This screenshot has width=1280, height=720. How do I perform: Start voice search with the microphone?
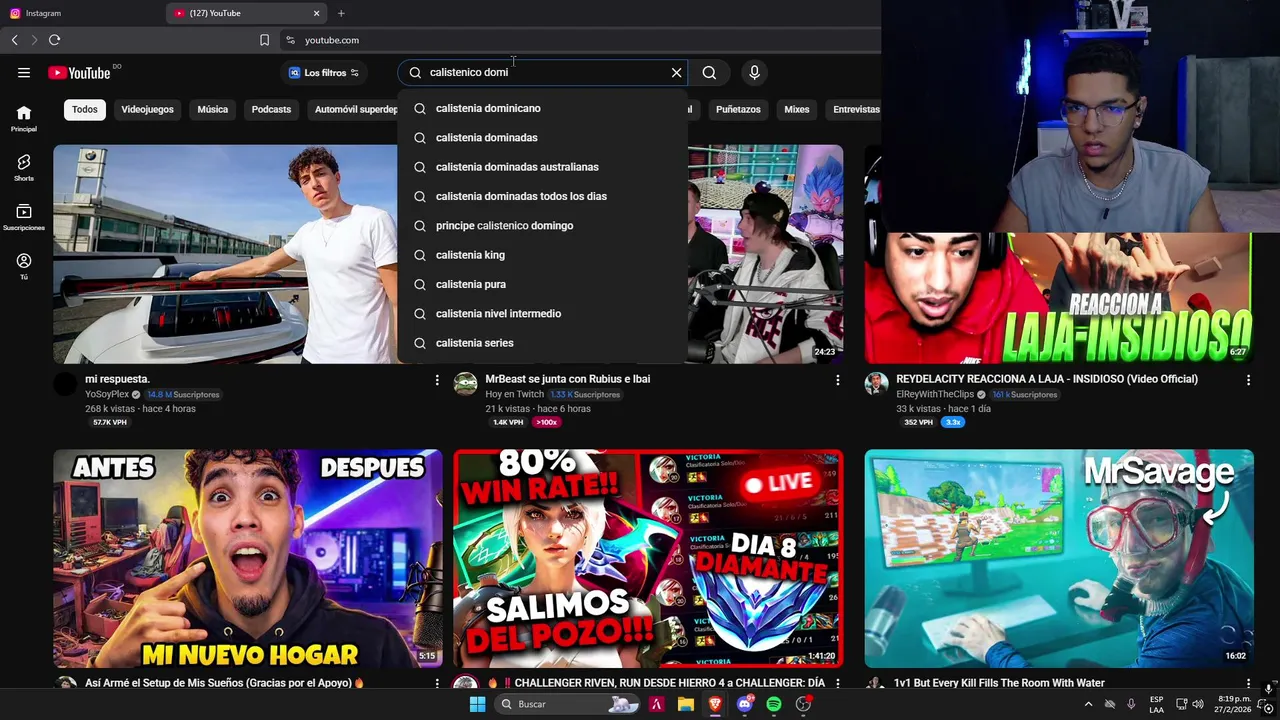point(754,72)
